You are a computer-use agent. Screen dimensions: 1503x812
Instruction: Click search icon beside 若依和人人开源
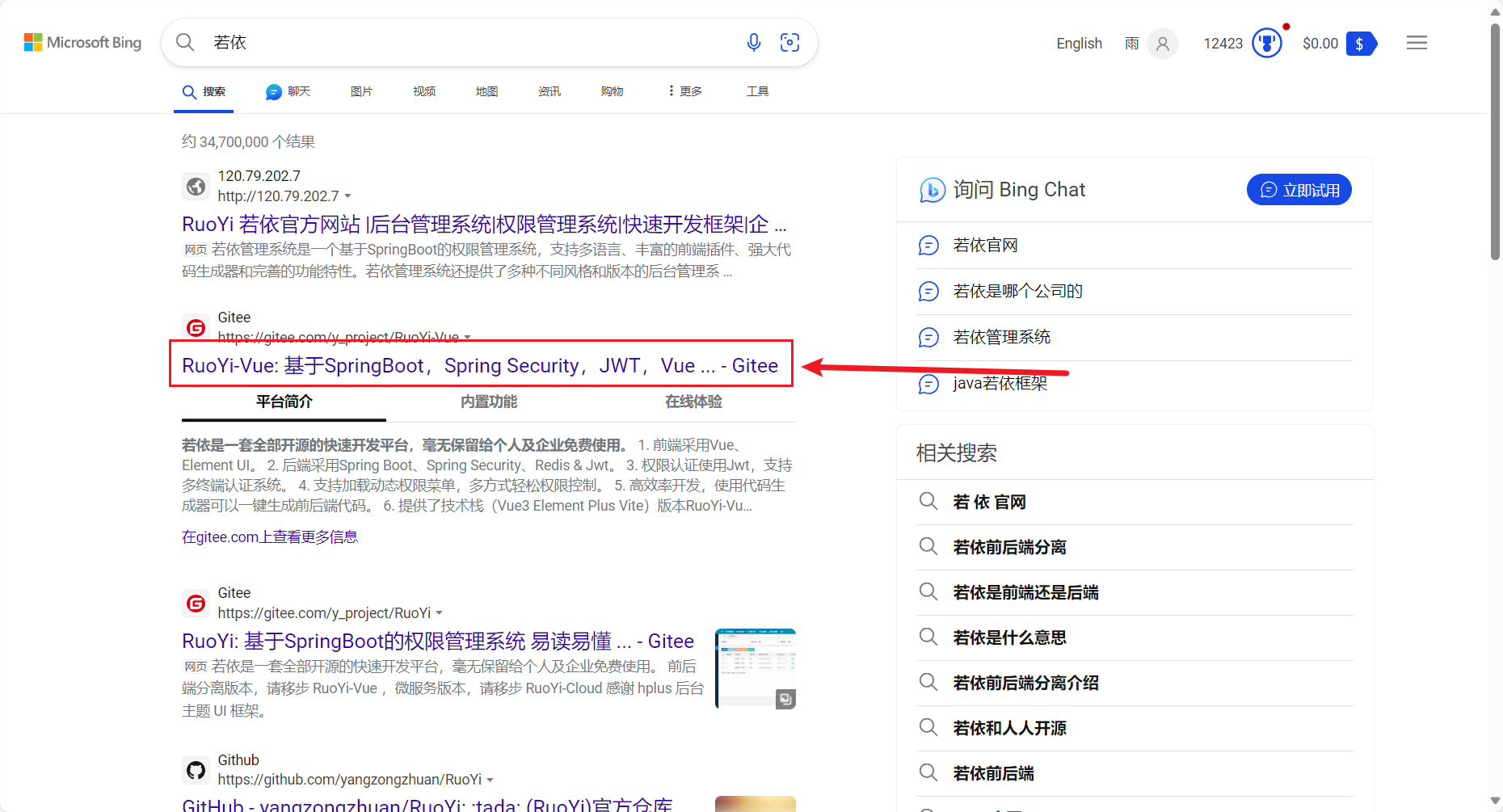(928, 727)
